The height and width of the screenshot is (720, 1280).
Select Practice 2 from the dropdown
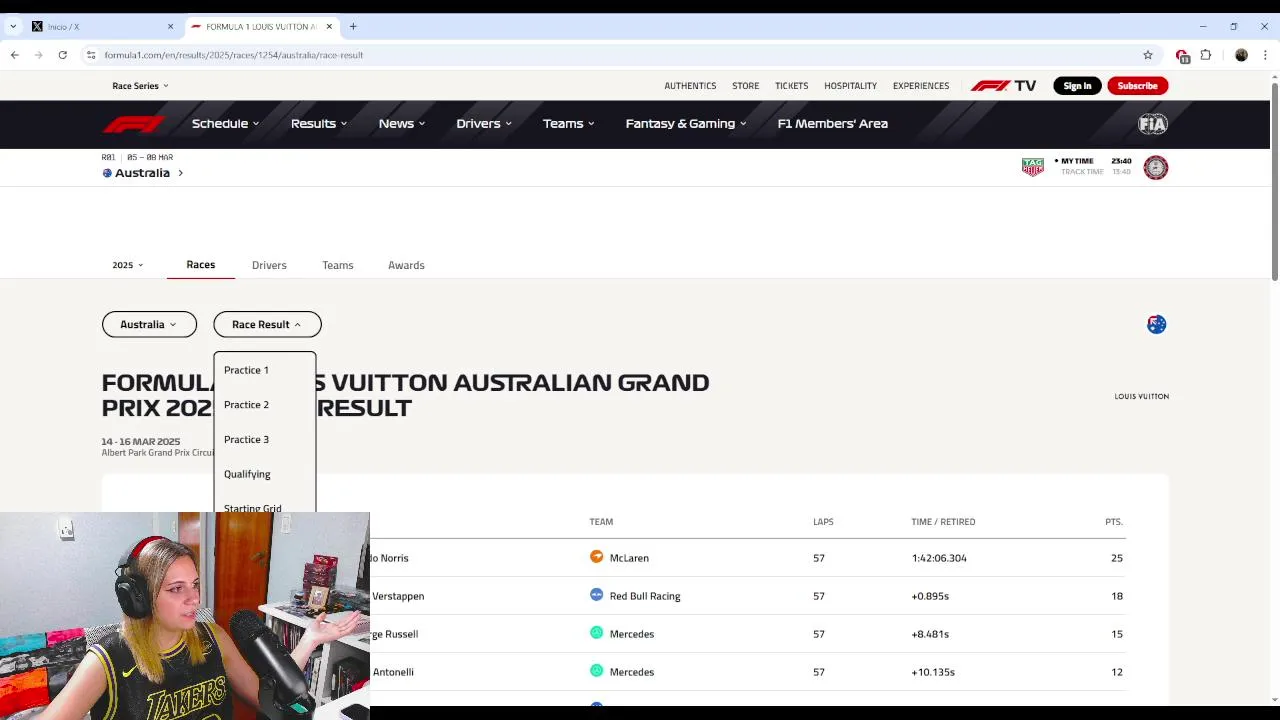click(246, 405)
